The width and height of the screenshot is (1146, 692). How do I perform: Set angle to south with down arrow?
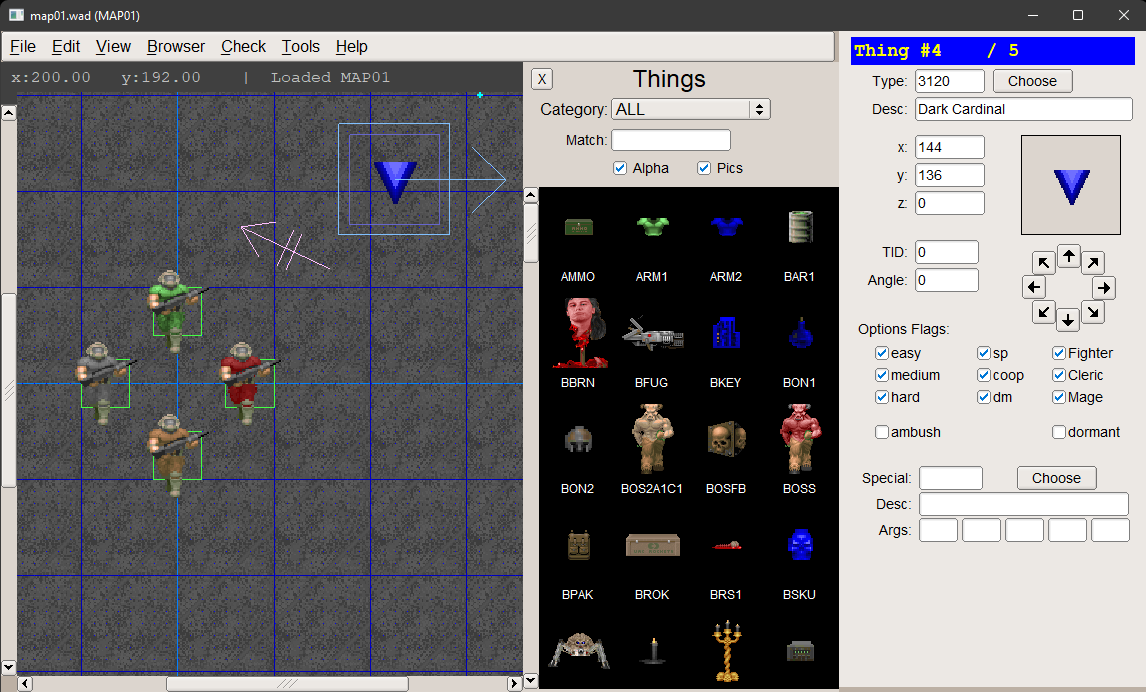click(x=1068, y=320)
